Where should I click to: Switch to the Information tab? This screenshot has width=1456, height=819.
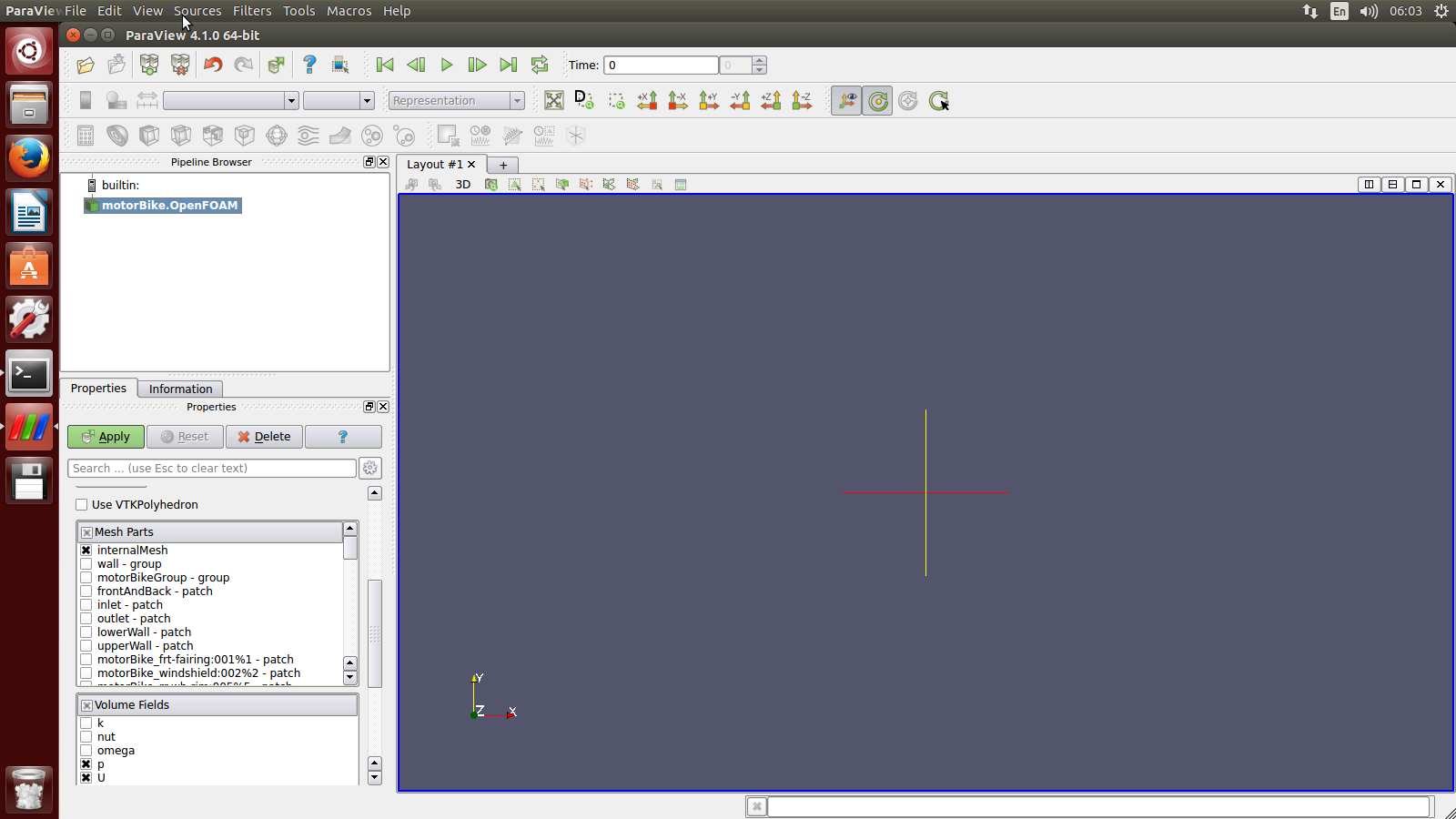click(180, 389)
